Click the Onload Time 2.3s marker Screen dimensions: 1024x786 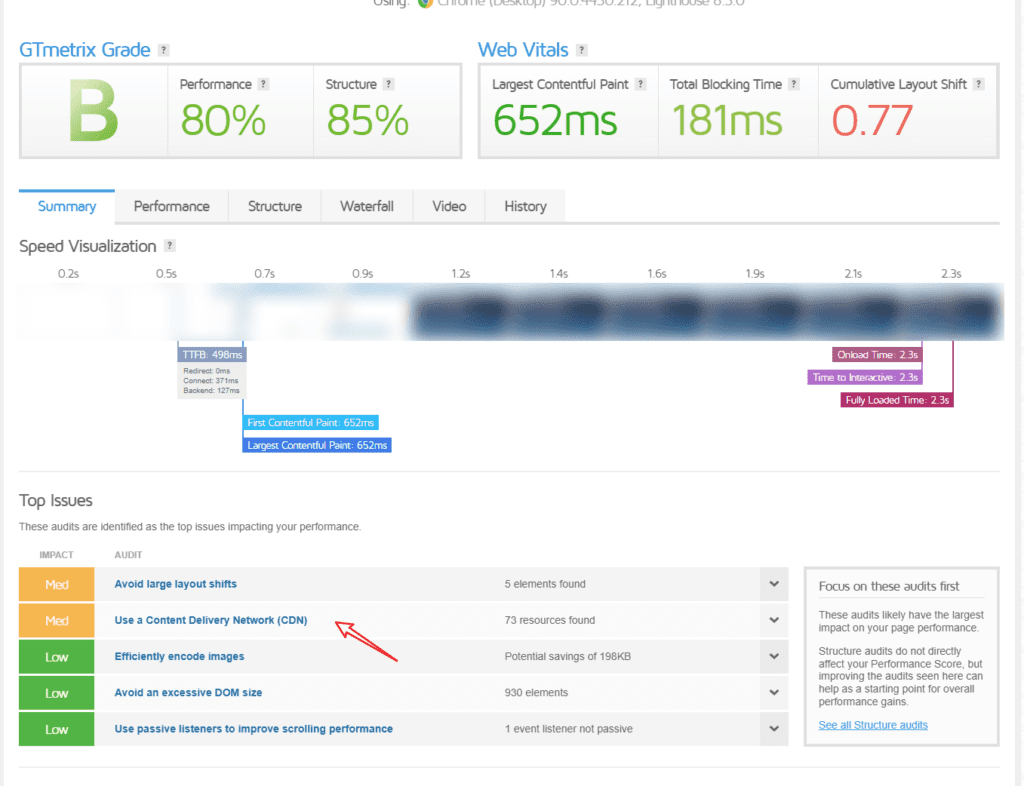coord(877,354)
